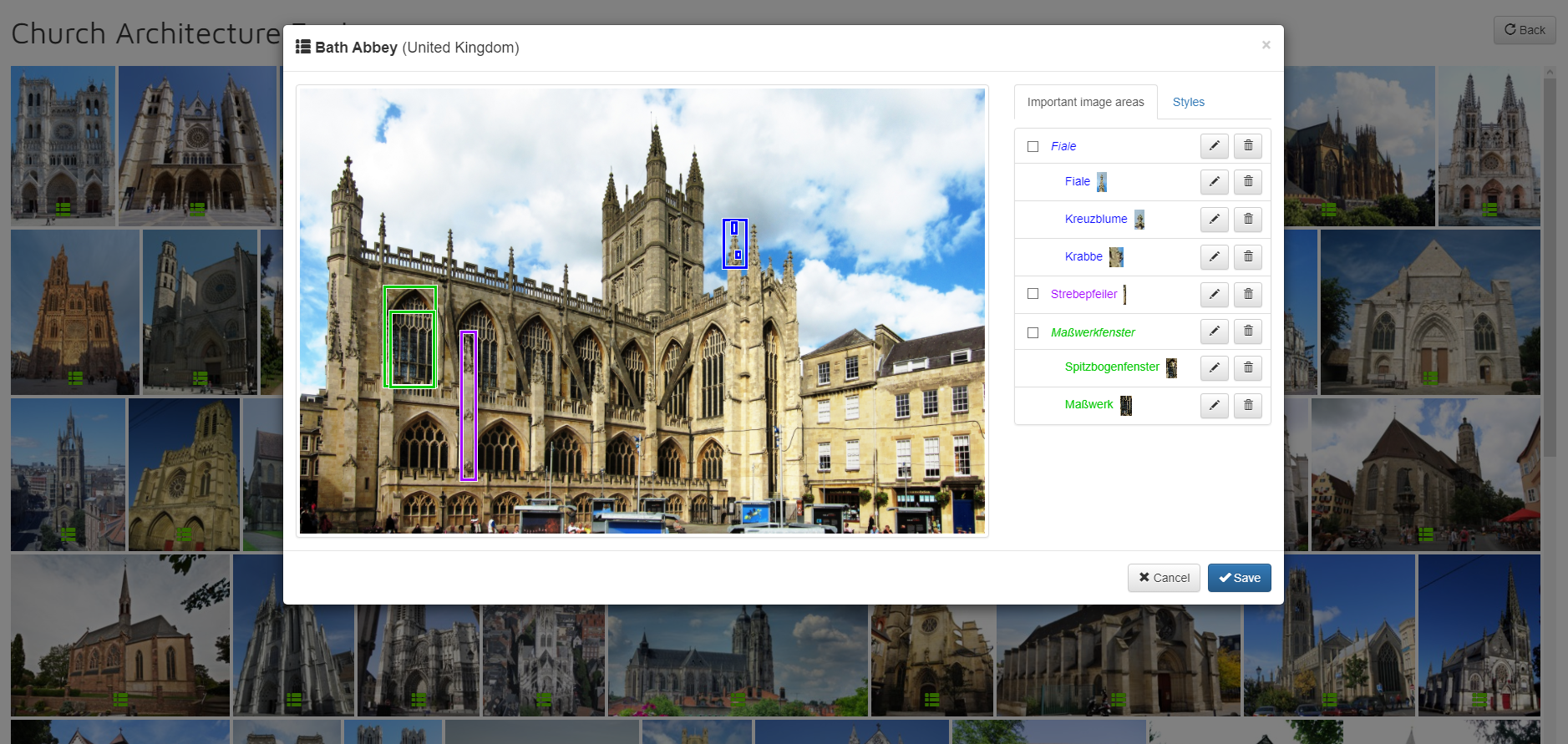The width and height of the screenshot is (1568, 744).
Task: Enable the Maßwerkfenster checkbox
Action: (1033, 332)
